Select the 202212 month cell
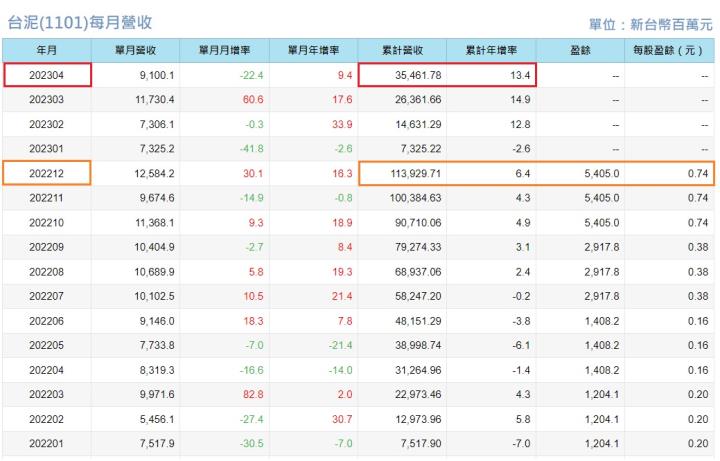This screenshot has height=461, width=720. coord(47,174)
